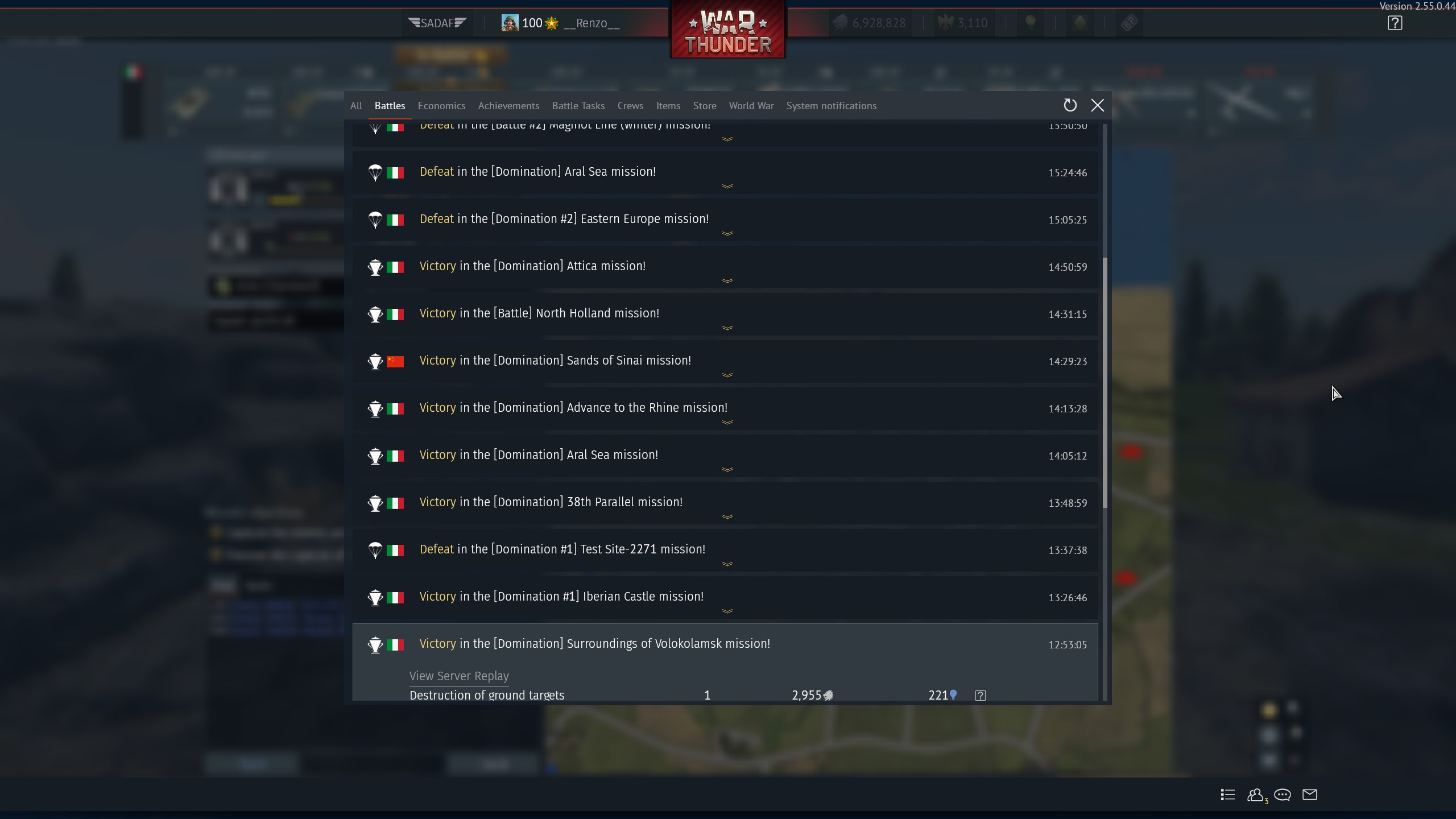Click the View Server Replay link

[x=459, y=676]
